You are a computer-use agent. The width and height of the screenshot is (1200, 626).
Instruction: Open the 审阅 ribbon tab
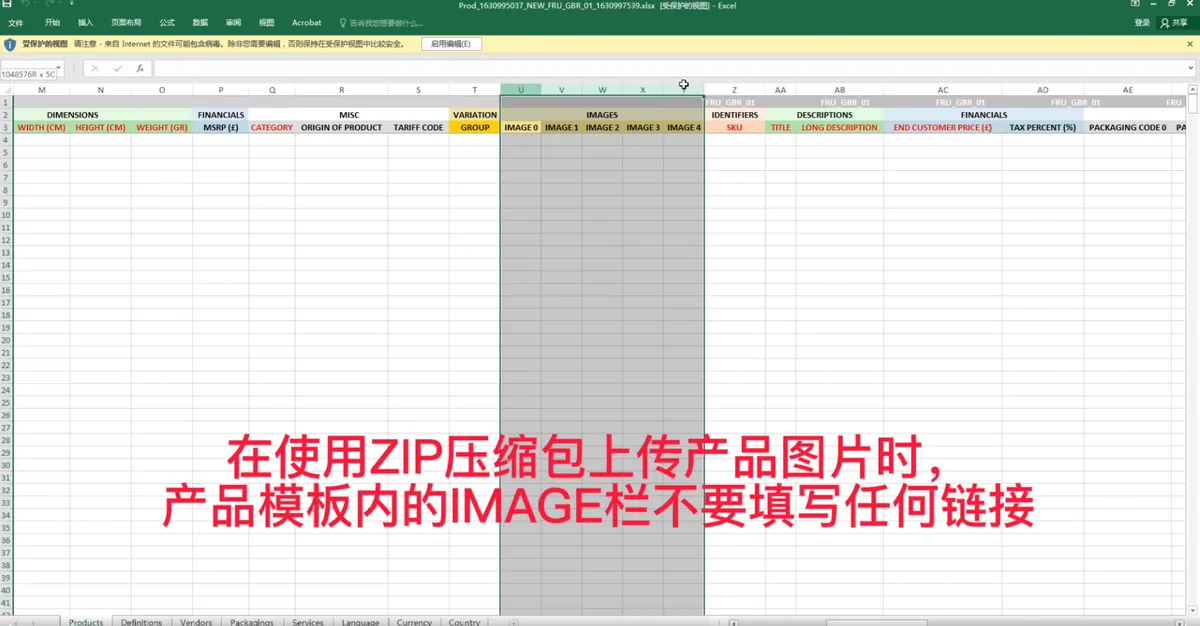coord(233,22)
